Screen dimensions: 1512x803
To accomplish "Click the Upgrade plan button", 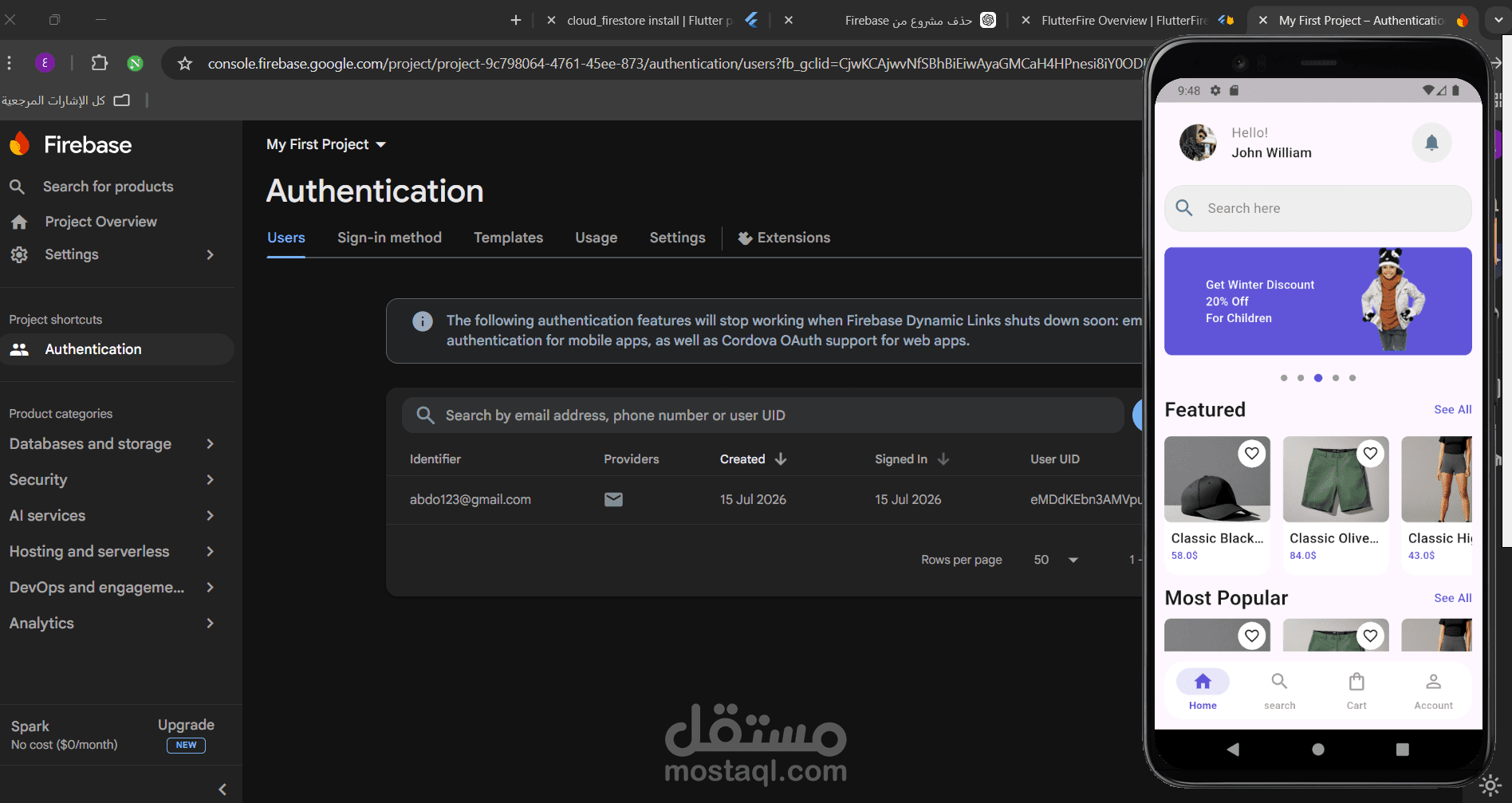I will [x=186, y=734].
